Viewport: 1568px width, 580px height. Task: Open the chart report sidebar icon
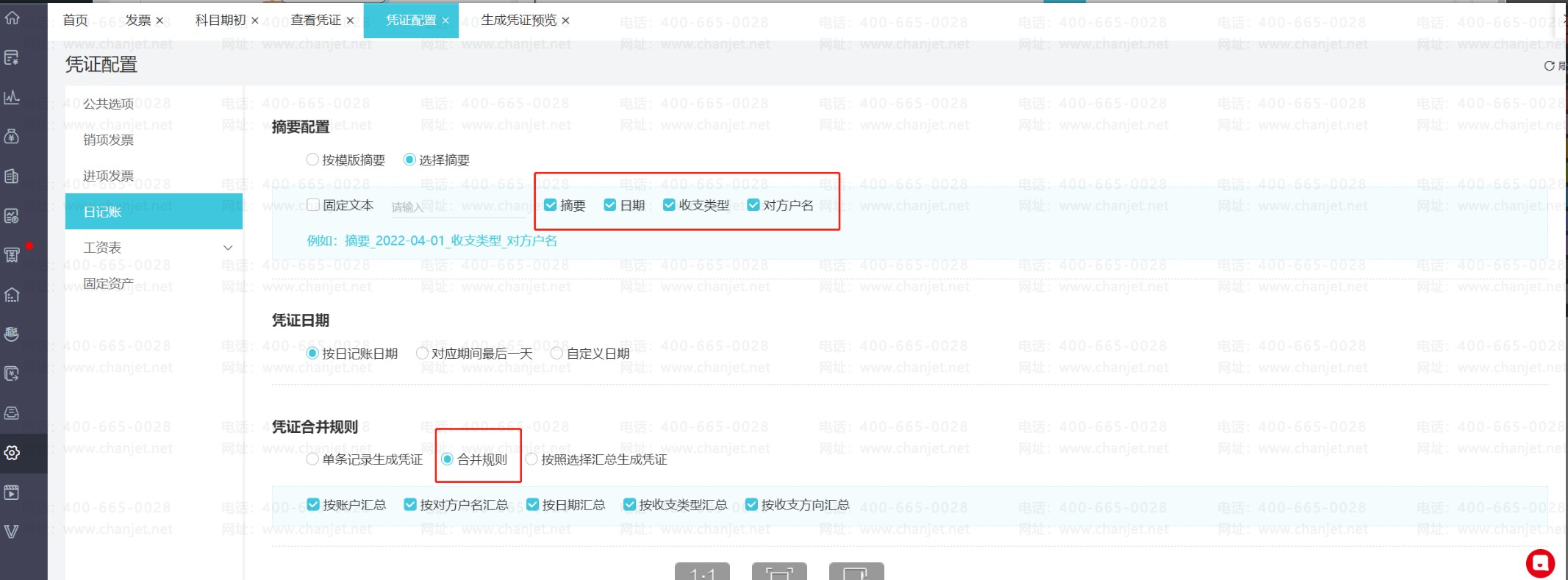(12, 97)
